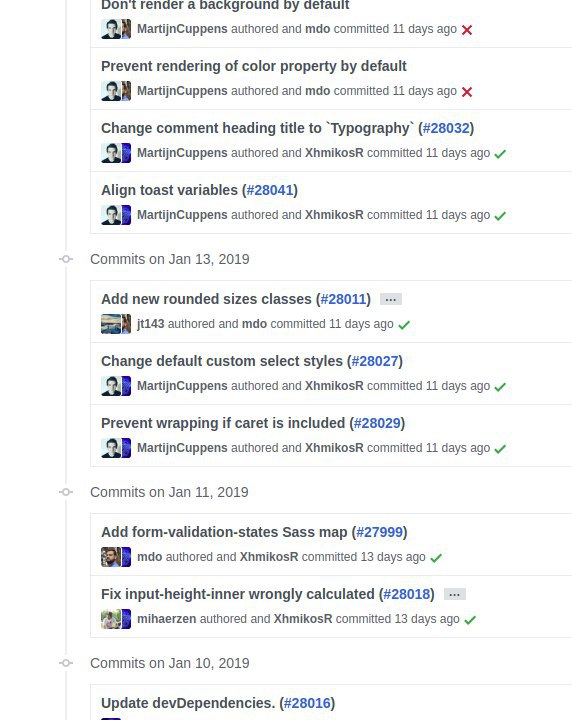Click the timeline marker for Jan 13, 2019
This screenshot has height=720, width=572.
pos(66,259)
